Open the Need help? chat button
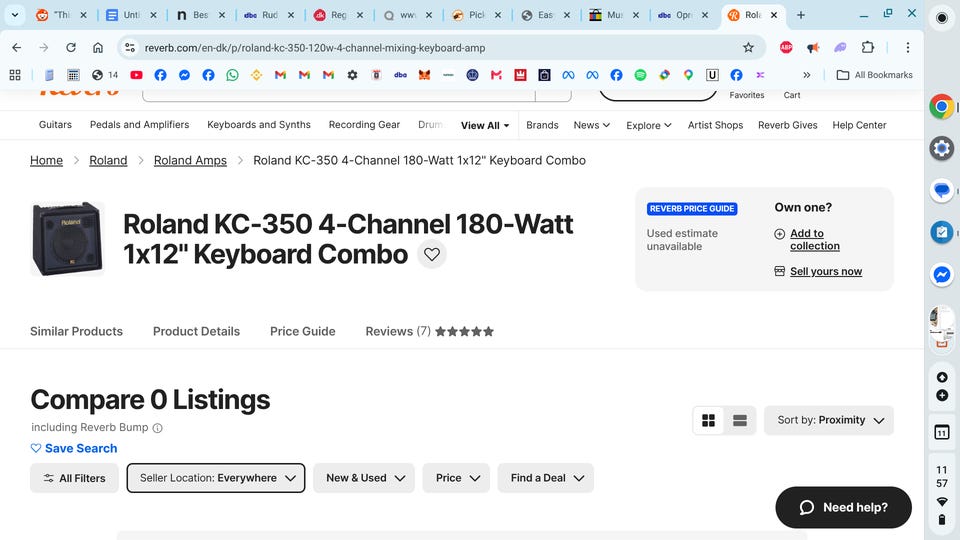Image resolution: width=960 pixels, height=540 pixels. (x=843, y=507)
